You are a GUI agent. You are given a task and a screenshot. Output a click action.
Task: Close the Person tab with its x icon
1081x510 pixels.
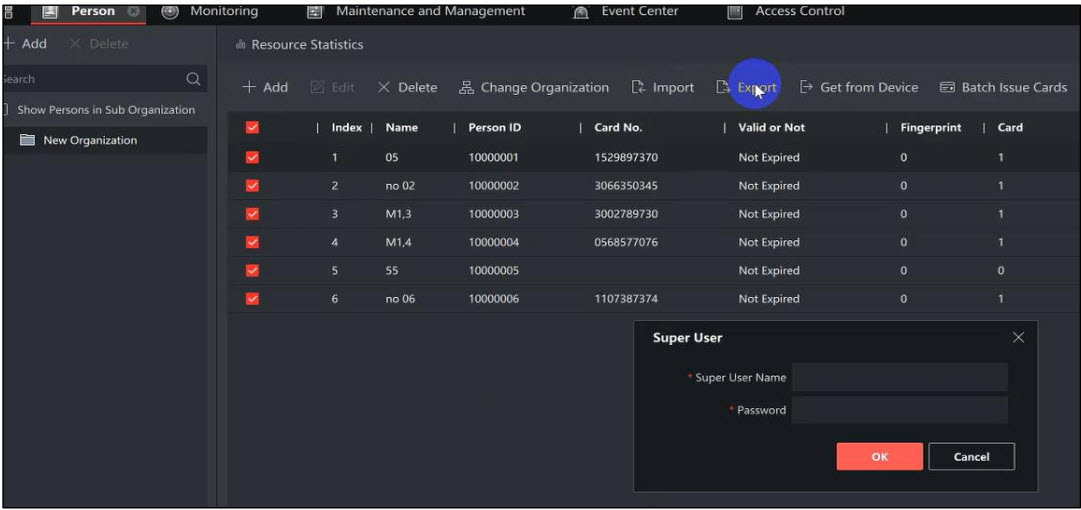coord(131,12)
